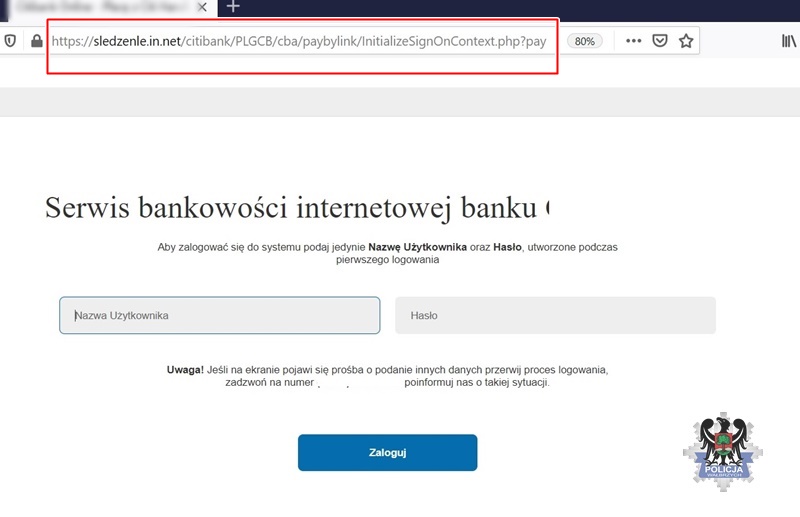
Task: Bookmark this page with star icon
Action: [x=686, y=40]
